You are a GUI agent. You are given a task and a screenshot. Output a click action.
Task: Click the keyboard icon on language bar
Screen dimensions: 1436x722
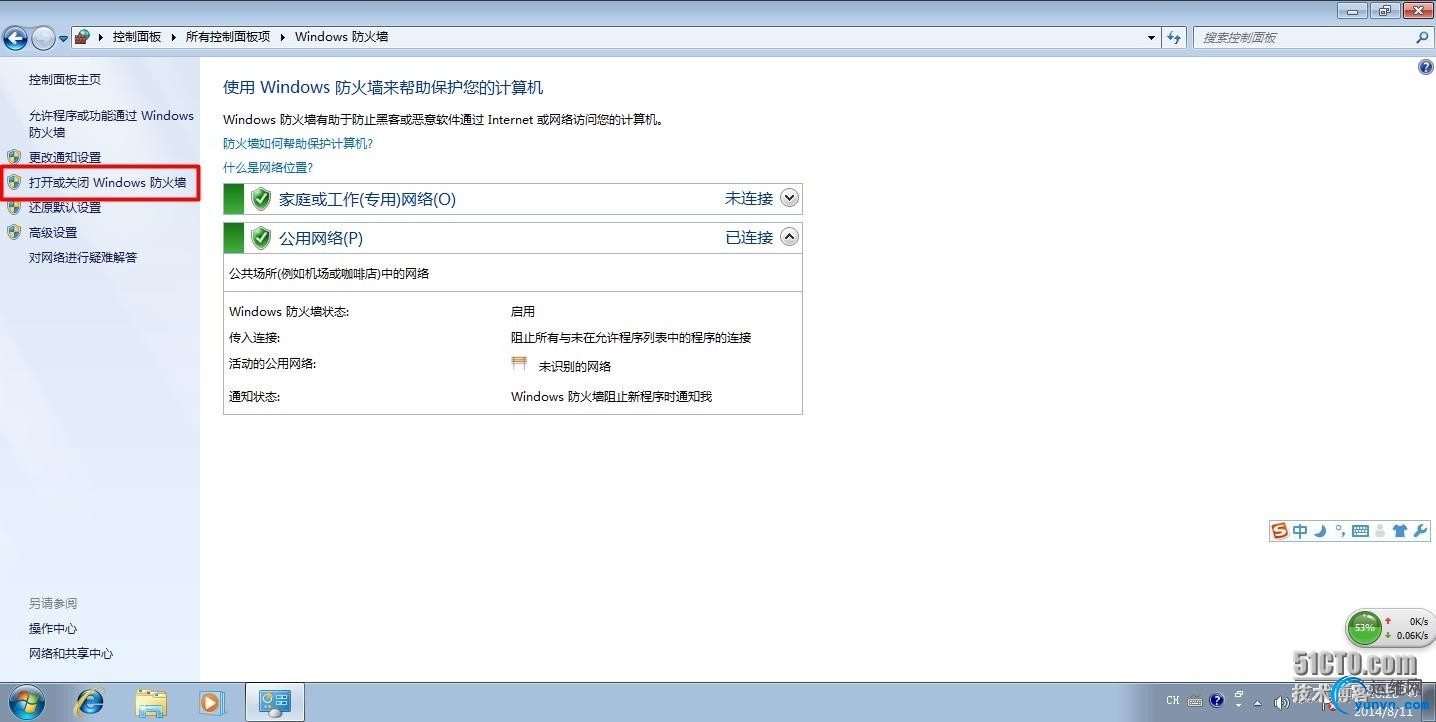(x=1197, y=701)
